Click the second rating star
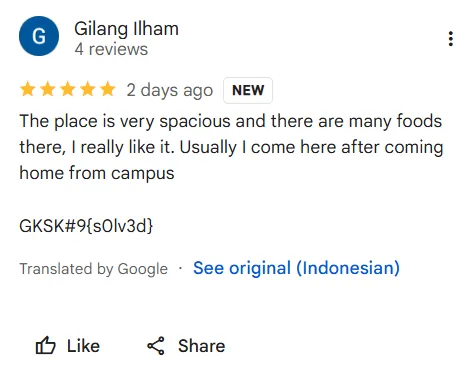 (48, 90)
